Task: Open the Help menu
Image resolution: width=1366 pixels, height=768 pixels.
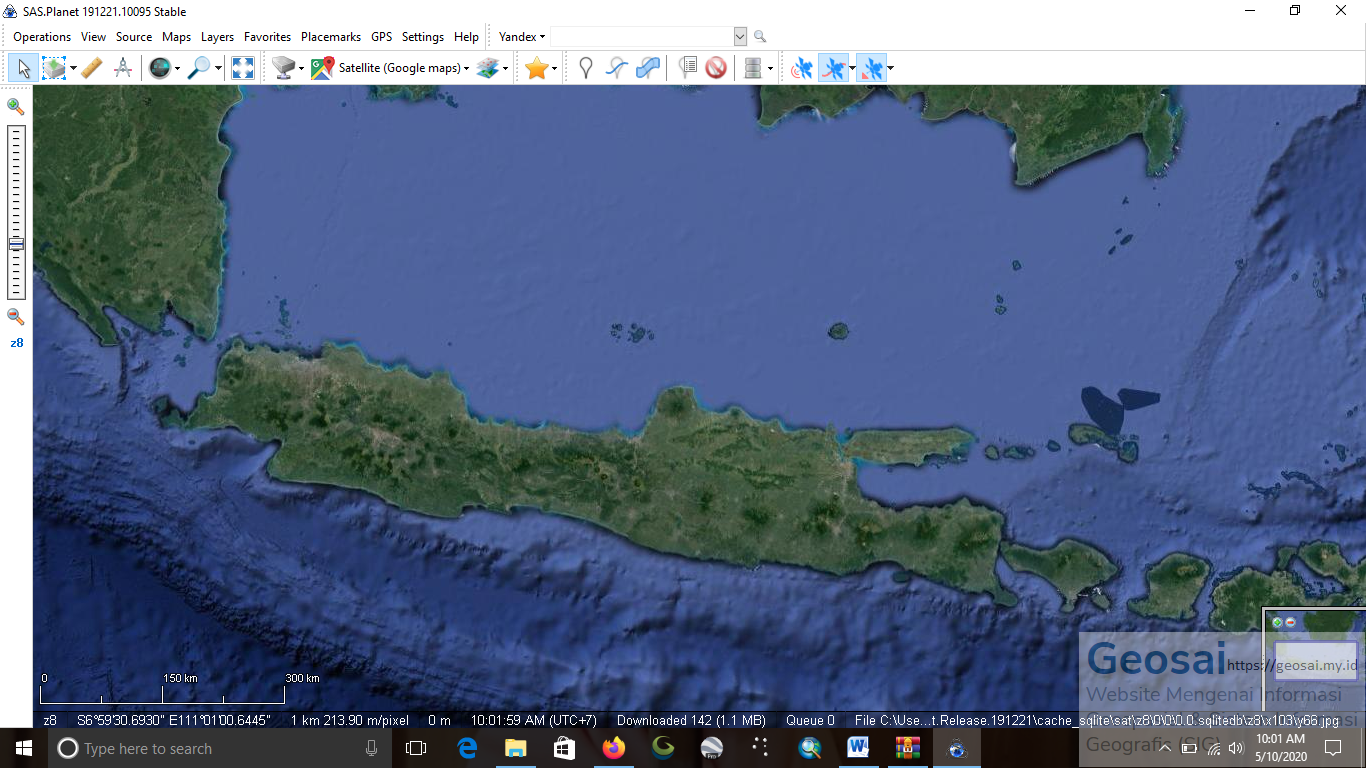Action: tap(466, 37)
